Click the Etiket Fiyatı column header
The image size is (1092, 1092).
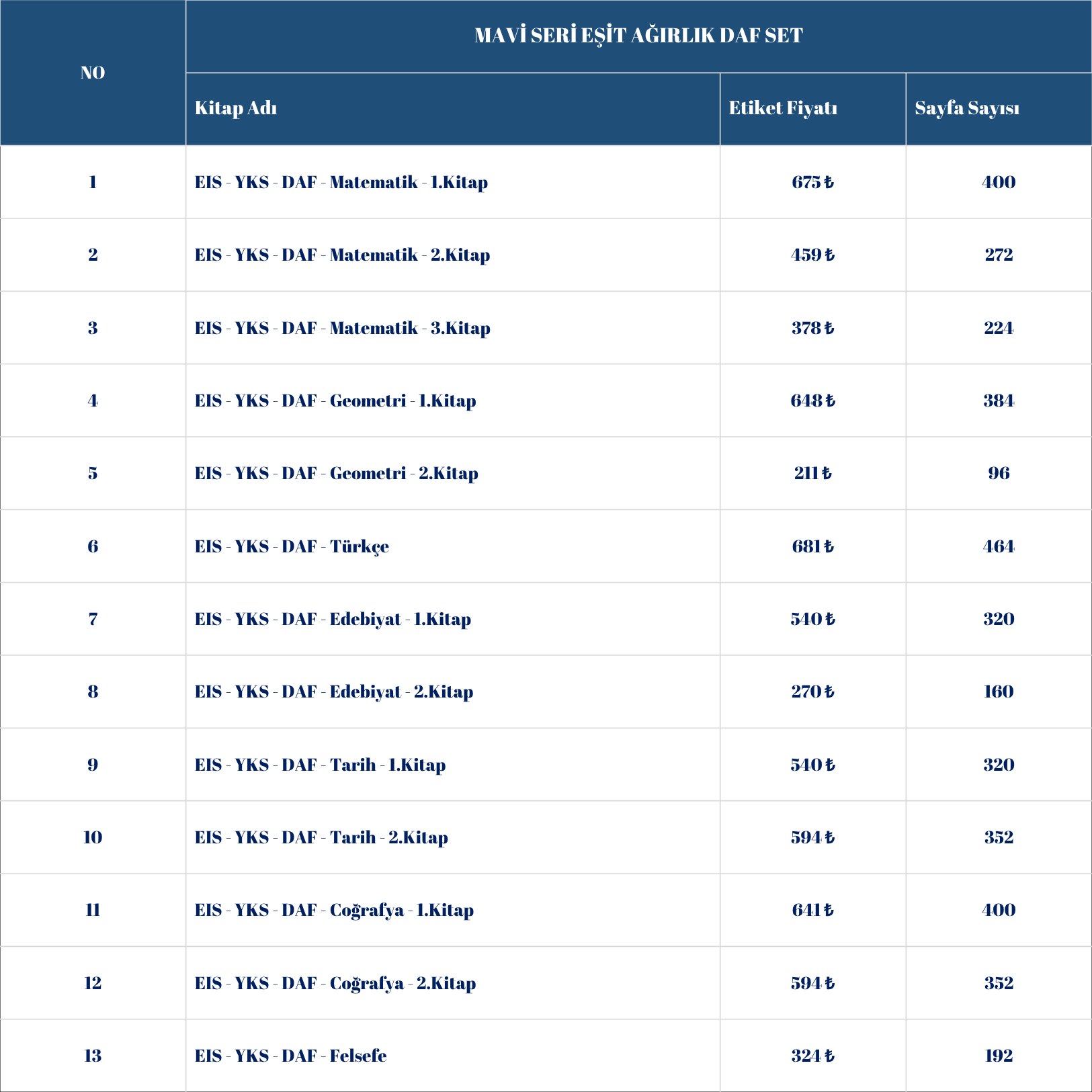tap(783, 108)
